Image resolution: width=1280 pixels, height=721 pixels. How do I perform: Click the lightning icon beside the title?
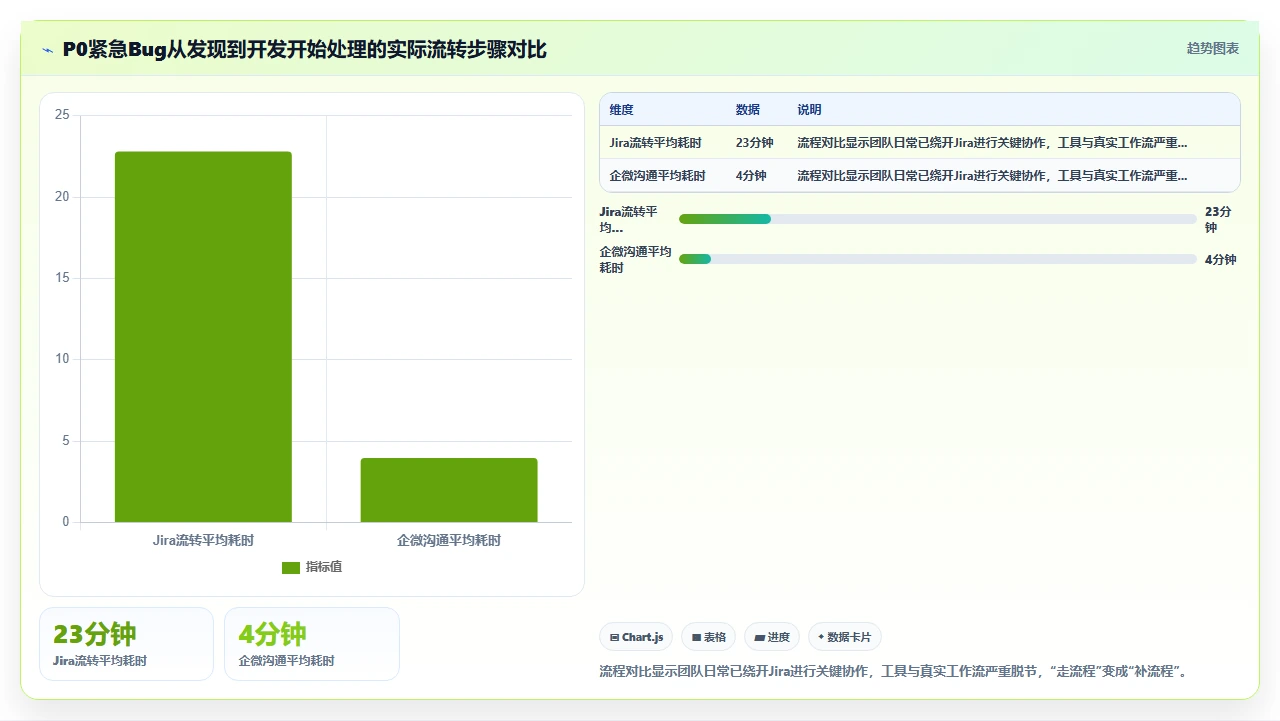click(x=48, y=49)
